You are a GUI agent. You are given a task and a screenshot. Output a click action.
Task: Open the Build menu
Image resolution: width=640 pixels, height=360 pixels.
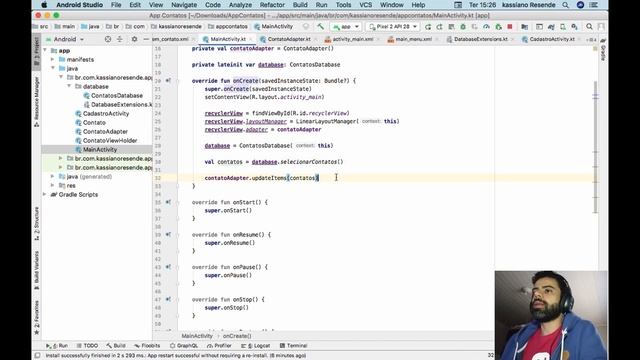tap(300, 5)
